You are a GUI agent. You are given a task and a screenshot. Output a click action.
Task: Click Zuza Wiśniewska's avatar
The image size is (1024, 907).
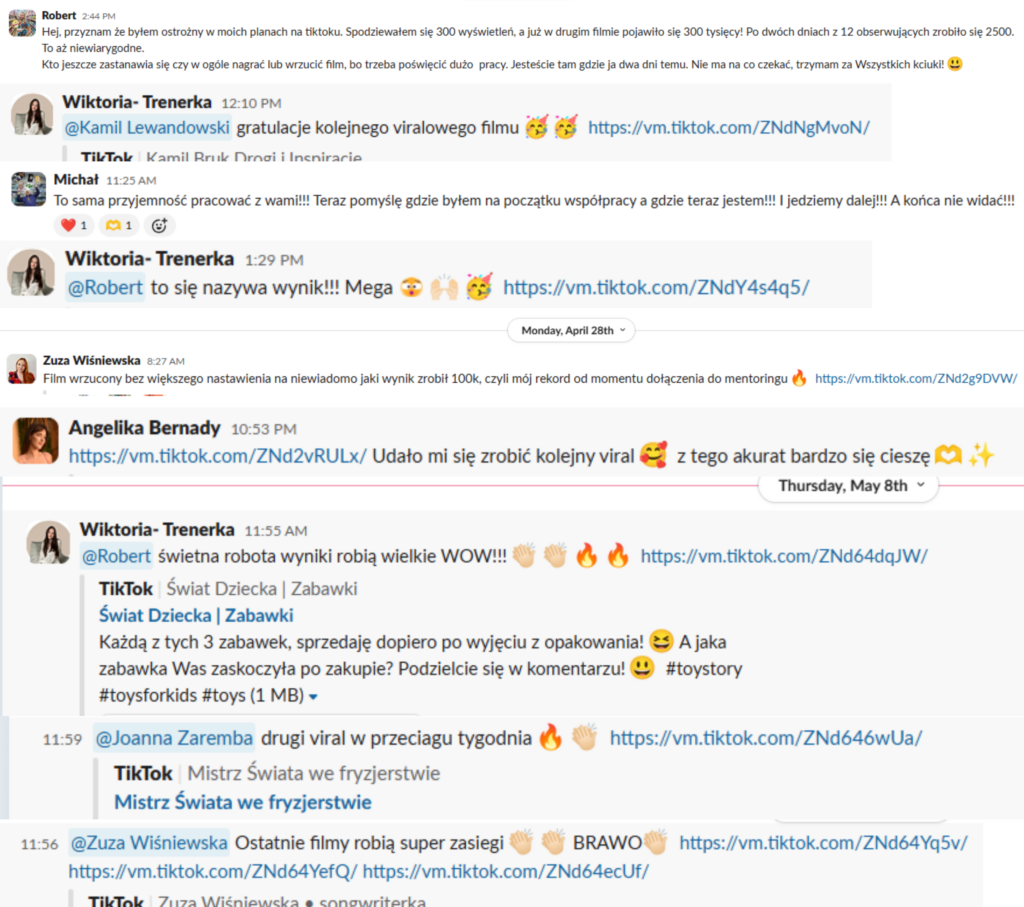point(22,369)
